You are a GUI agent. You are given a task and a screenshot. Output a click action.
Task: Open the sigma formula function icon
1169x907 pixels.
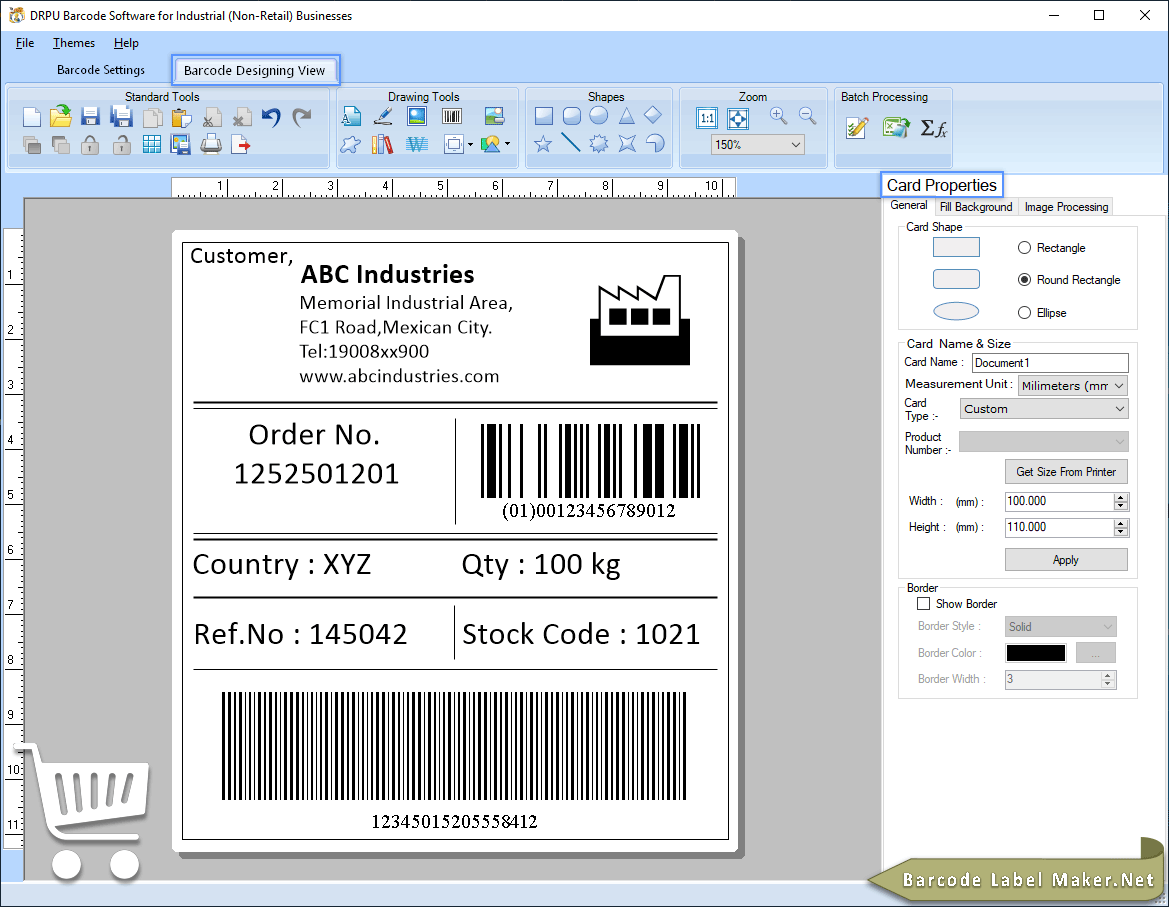click(x=933, y=129)
